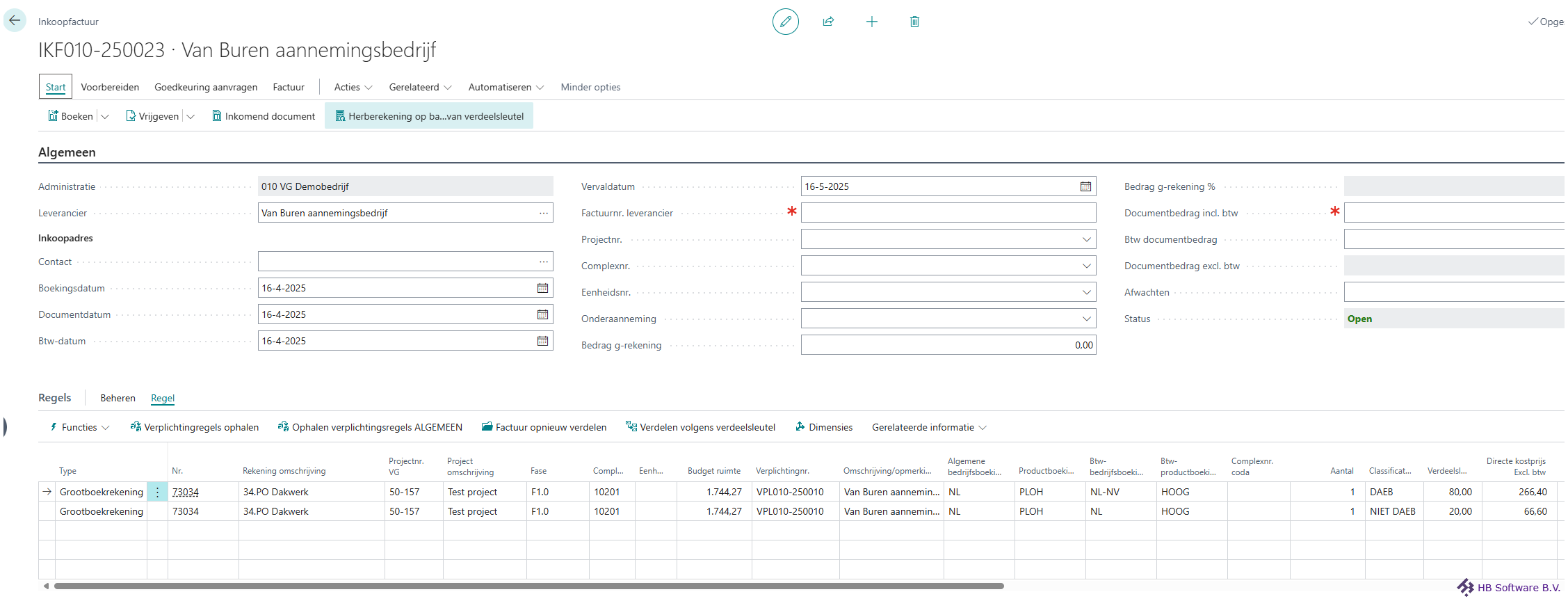Expand the Vrijgeven dropdown arrow
The height and width of the screenshot is (601, 1568).
click(x=191, y=116)
